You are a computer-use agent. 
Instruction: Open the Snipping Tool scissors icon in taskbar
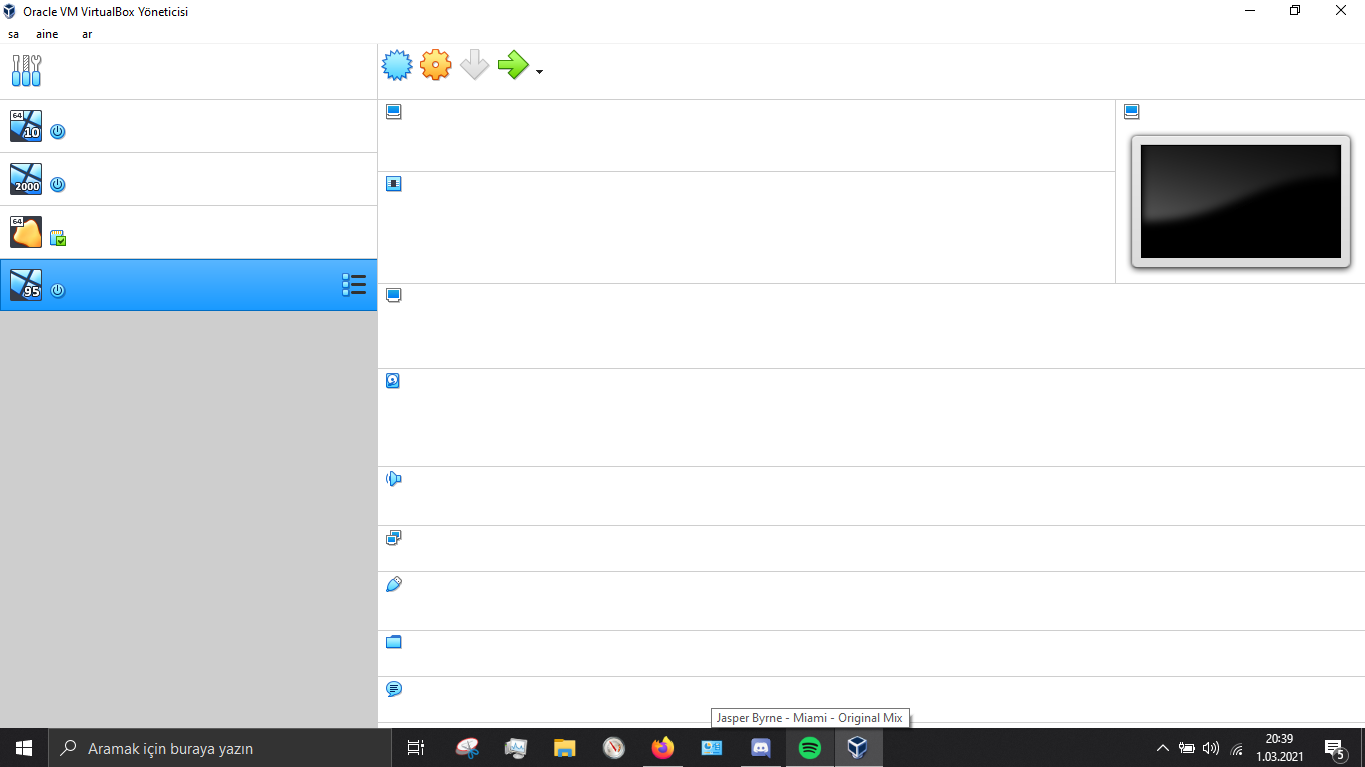pyautogui.click(x=467, y=748)
